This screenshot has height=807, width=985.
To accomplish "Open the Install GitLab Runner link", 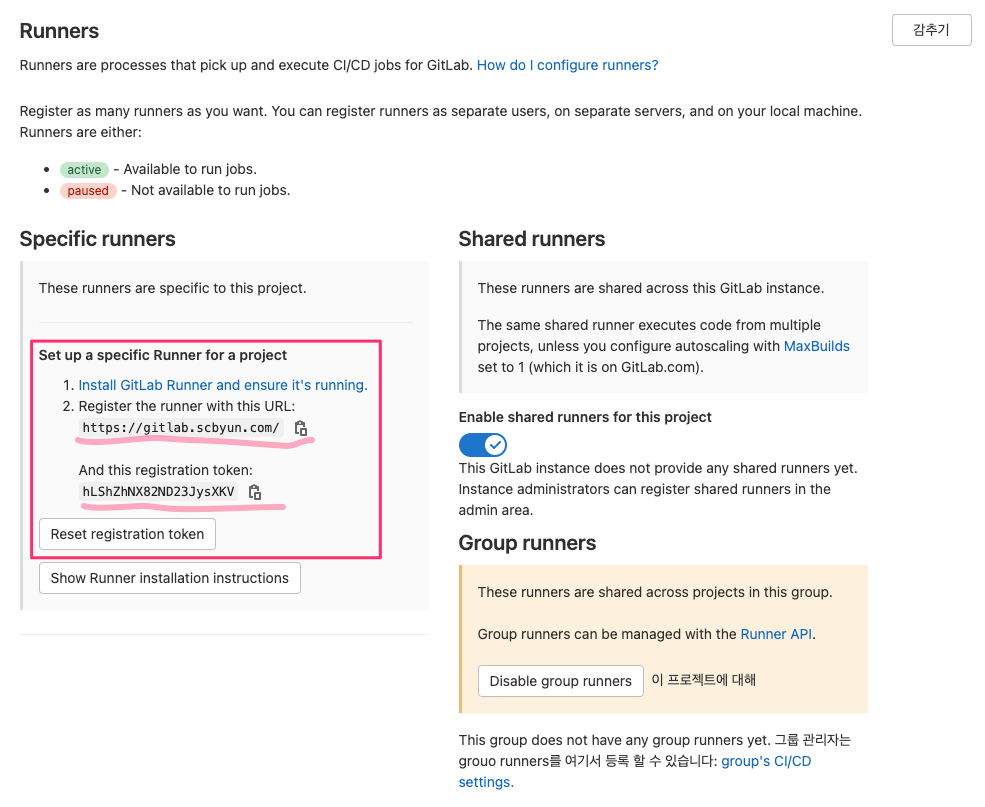I will tap(223, 385).
